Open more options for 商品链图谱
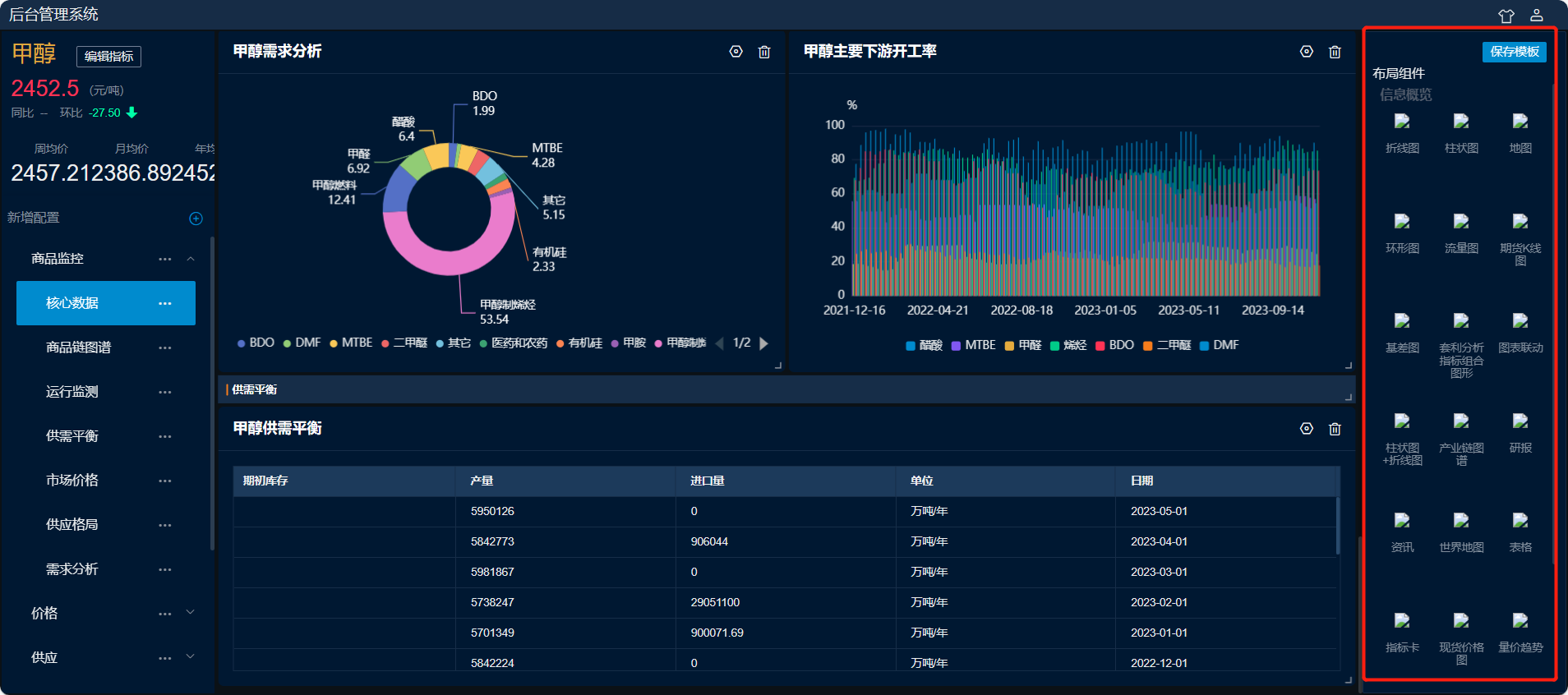The width and height of the screenshot is (1568, 695). 165,347
